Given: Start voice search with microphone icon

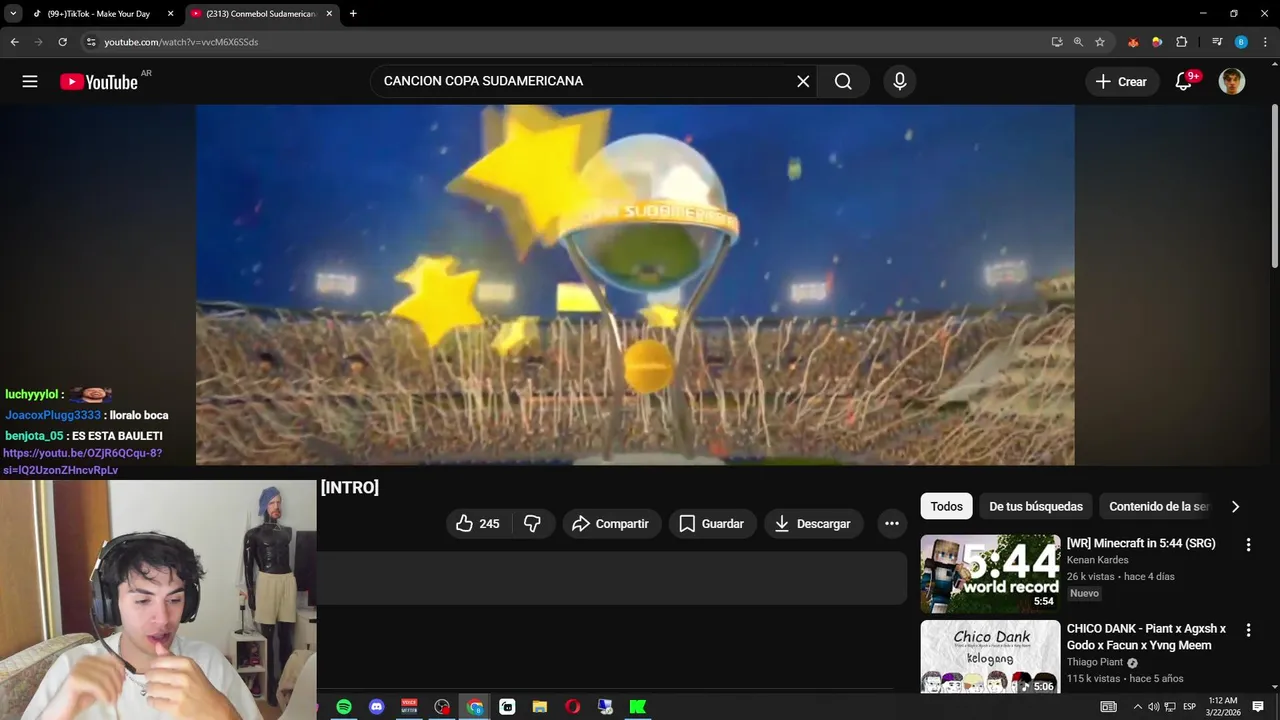Looking at the screenshot, I should point(899,82).
